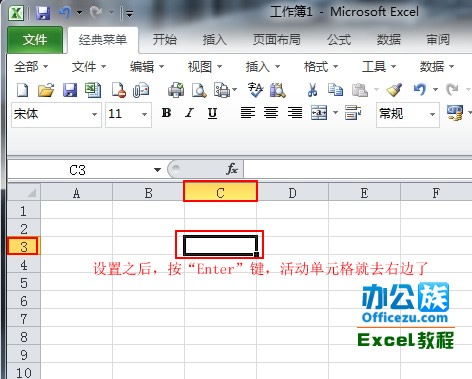Switch to the 开始 ribbon tab

click(165, 40)
